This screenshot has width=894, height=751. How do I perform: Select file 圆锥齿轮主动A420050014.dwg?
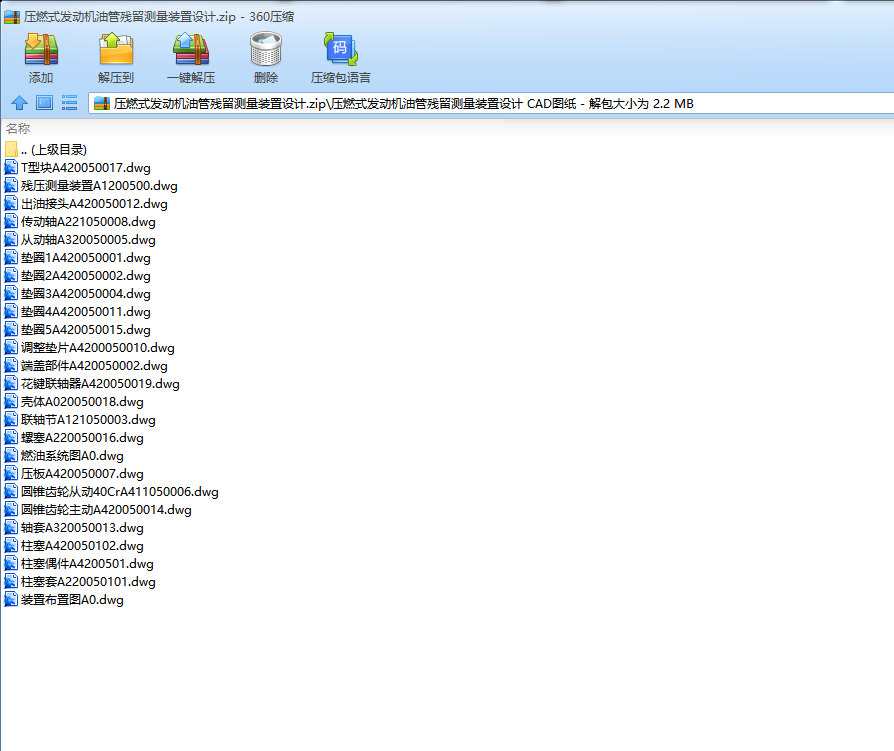(98, 509)
